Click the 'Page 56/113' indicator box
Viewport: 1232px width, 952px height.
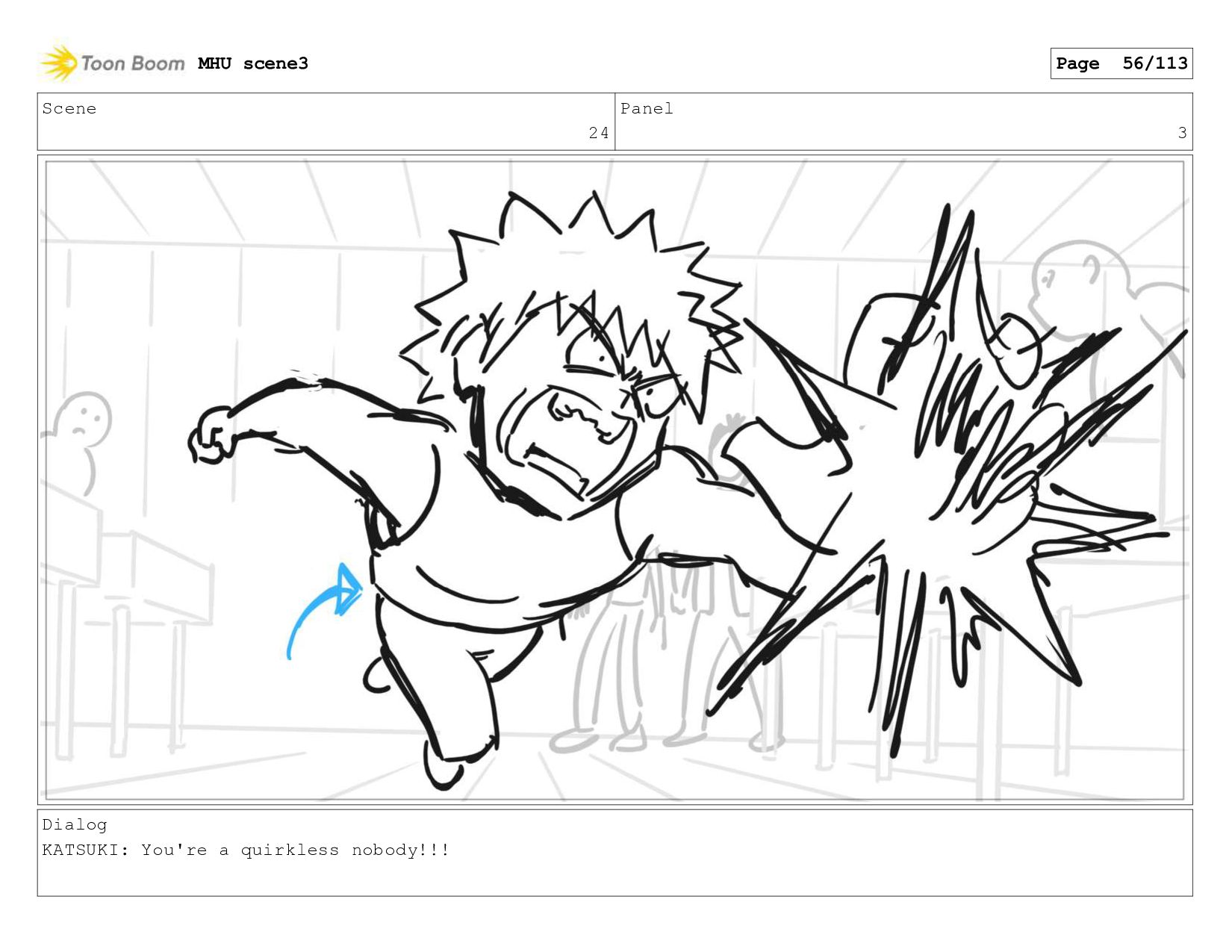tap(1121, 63)
